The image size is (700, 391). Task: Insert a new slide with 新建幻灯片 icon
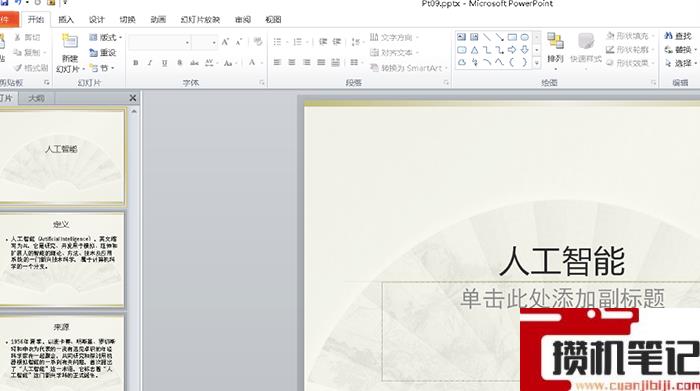coord(70,42)
